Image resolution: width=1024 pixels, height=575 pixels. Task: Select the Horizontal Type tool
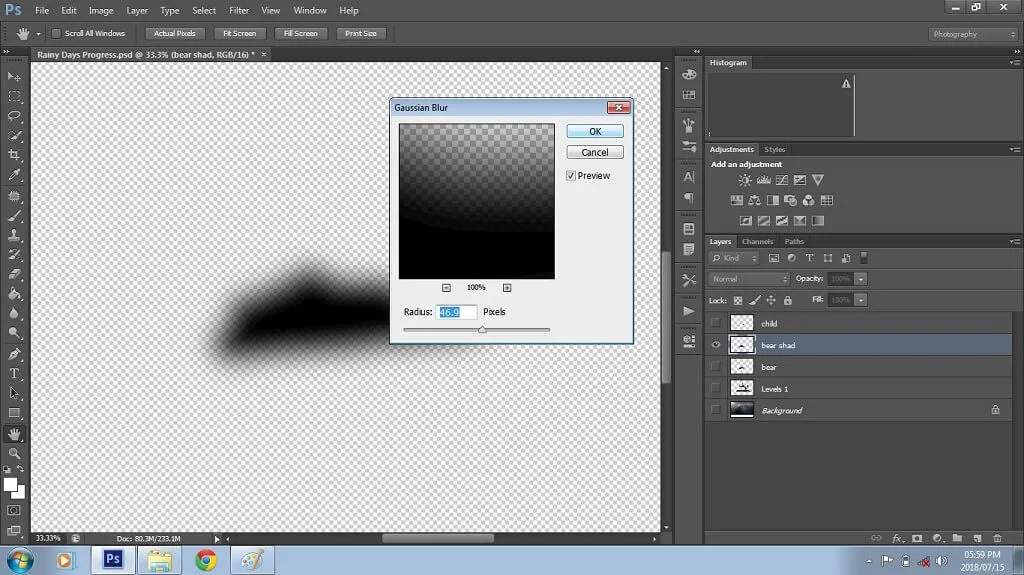[14, 374]
